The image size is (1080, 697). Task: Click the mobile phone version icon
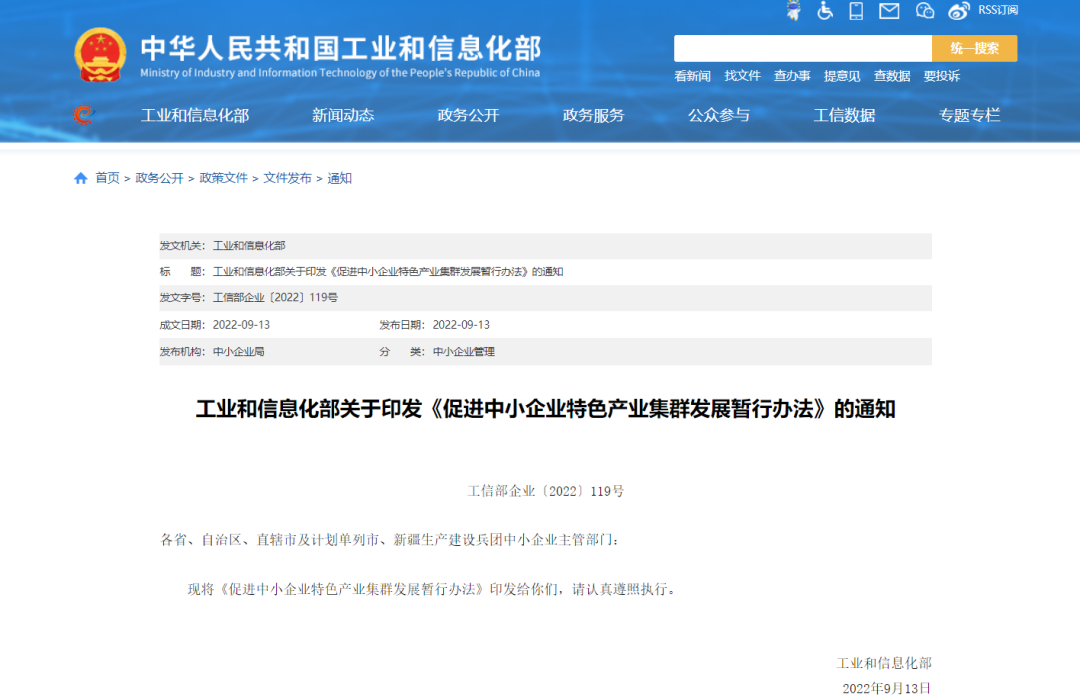856,11
